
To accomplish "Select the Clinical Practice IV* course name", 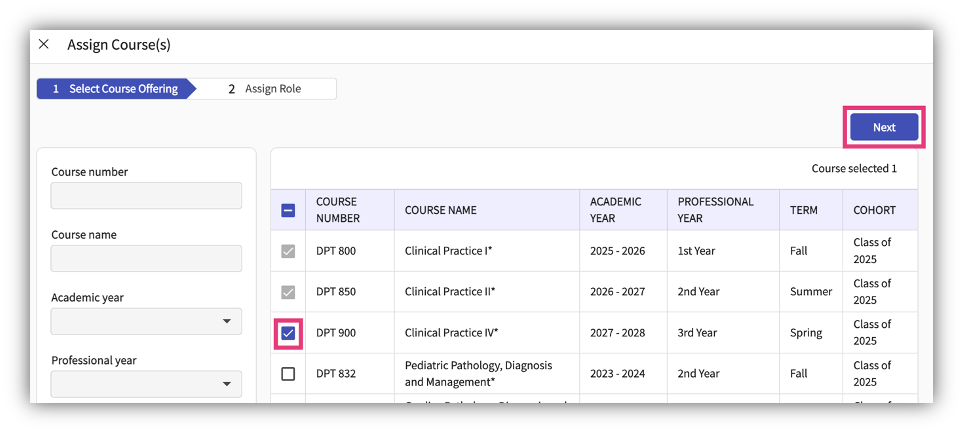I will click(451, 333).
